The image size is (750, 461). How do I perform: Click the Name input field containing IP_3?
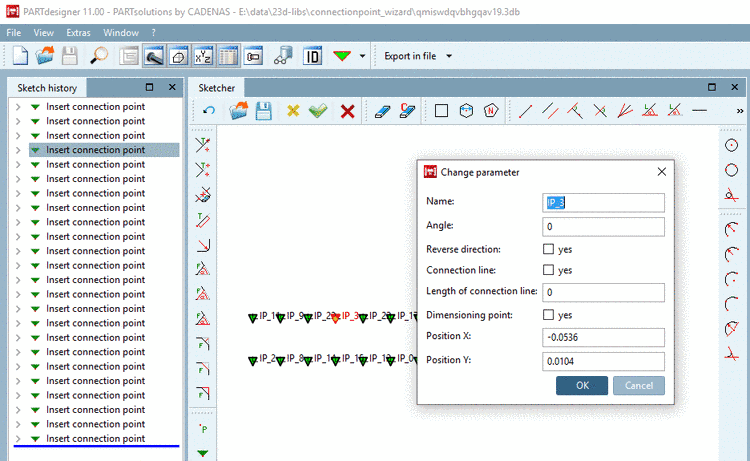[x=603, y=203]
